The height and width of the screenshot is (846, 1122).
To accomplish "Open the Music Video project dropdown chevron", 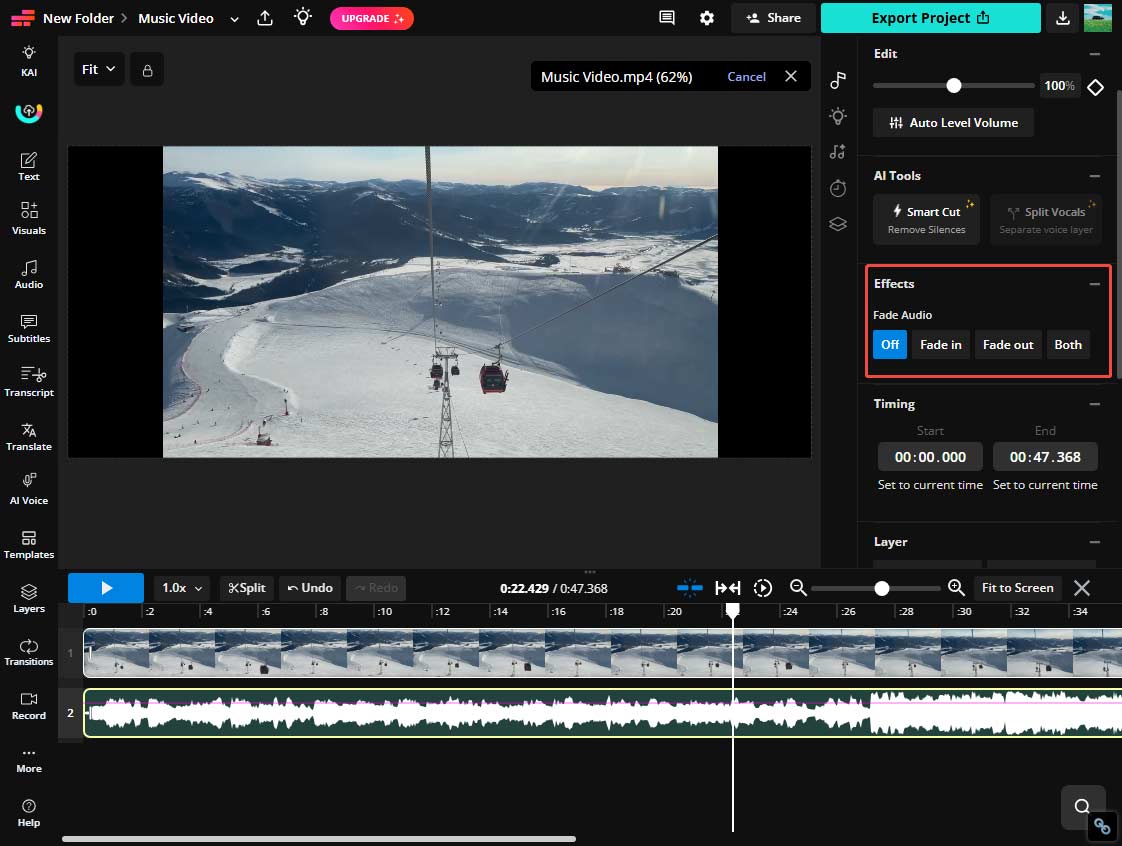I will [x=234, y=19].
